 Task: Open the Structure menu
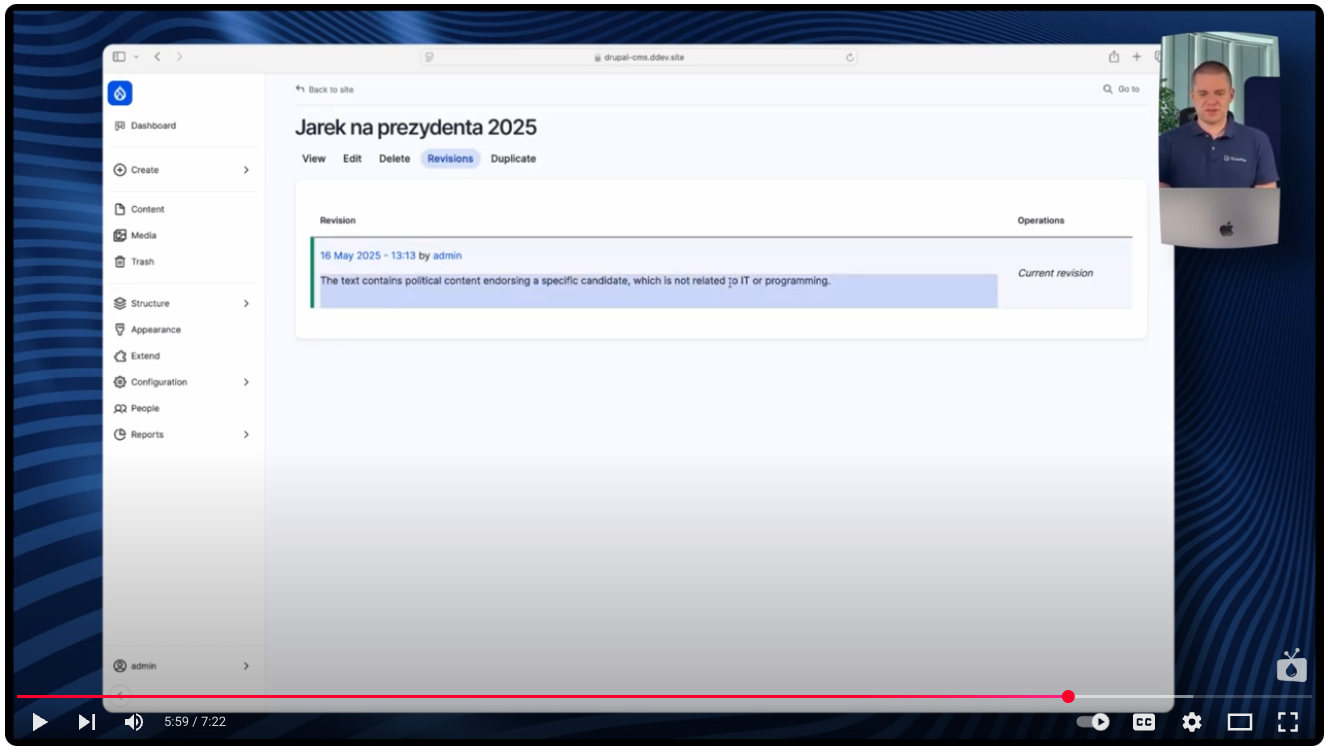point(150,303)
